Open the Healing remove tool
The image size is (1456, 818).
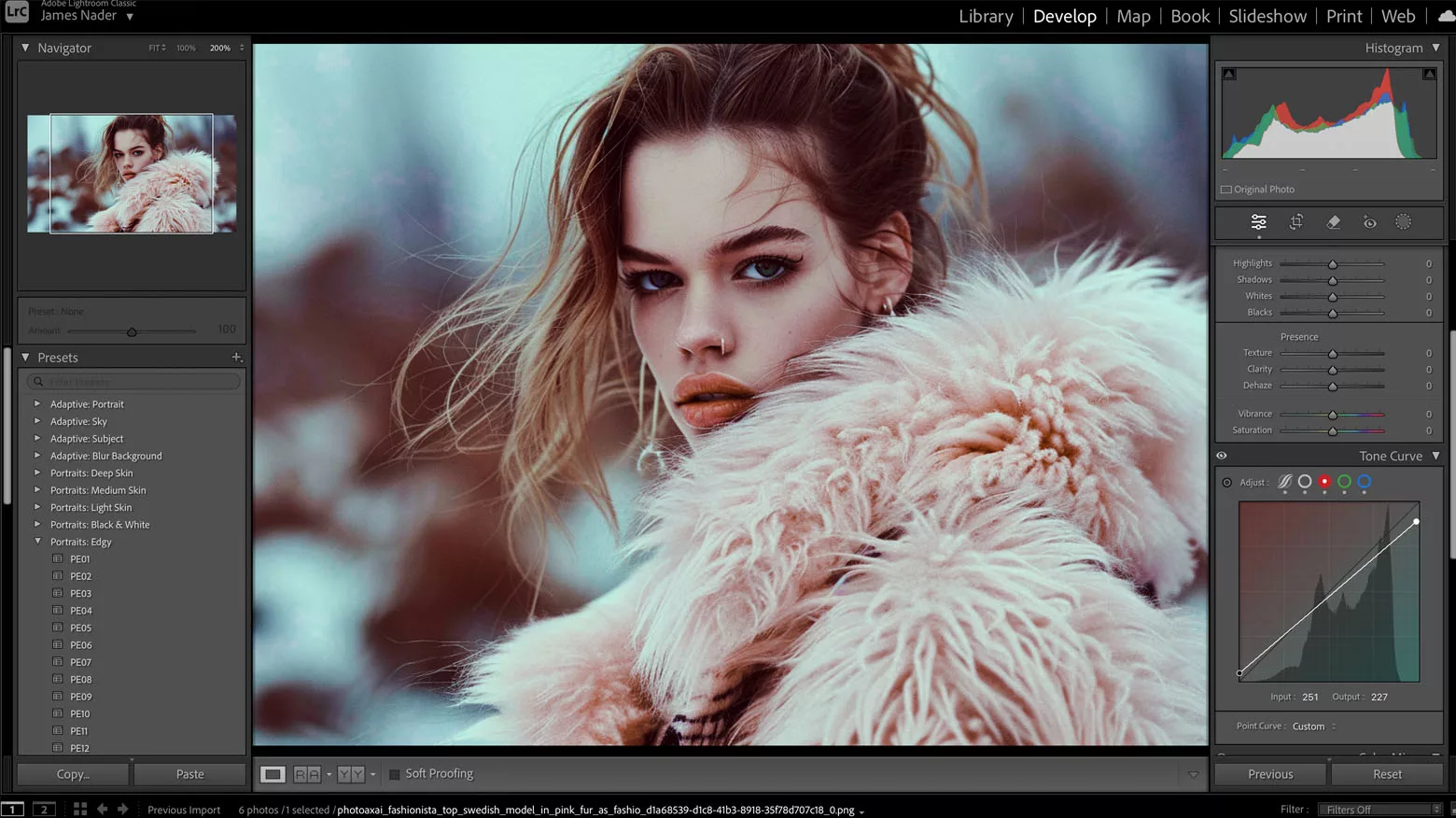click(1333, 221)
